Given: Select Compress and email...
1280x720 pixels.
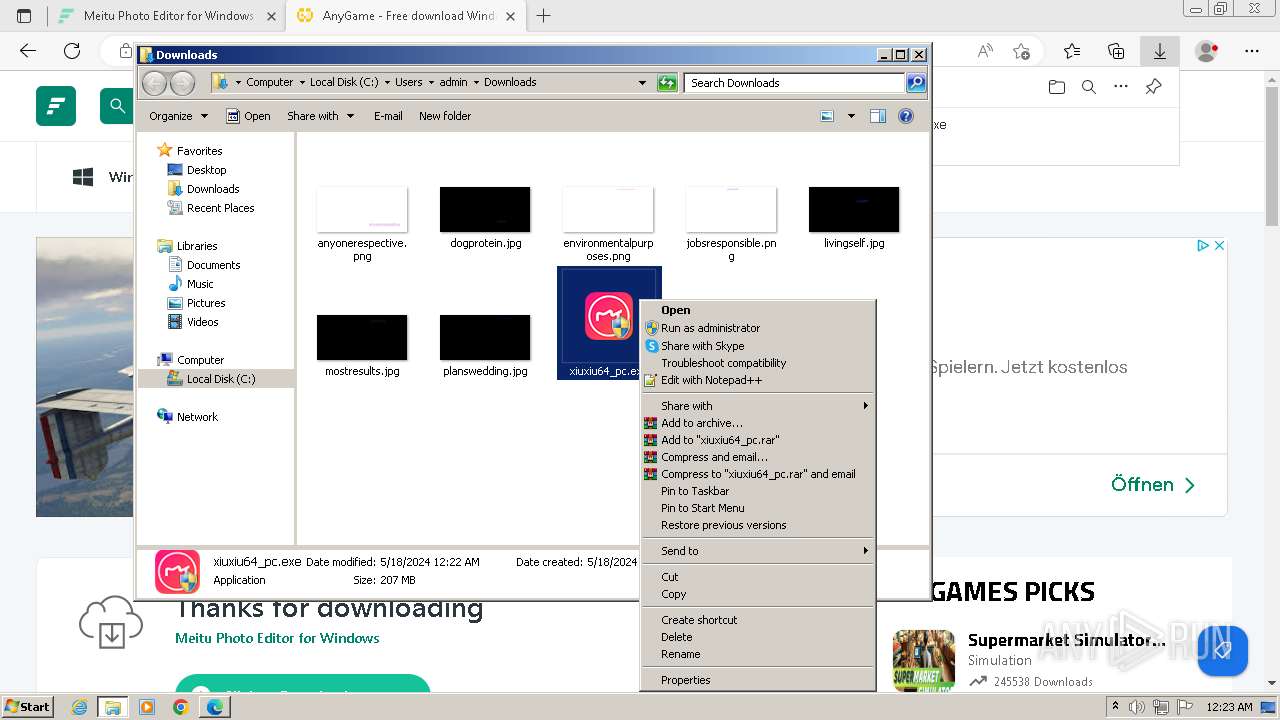Looking at the screenshot, I should point(757,457).
